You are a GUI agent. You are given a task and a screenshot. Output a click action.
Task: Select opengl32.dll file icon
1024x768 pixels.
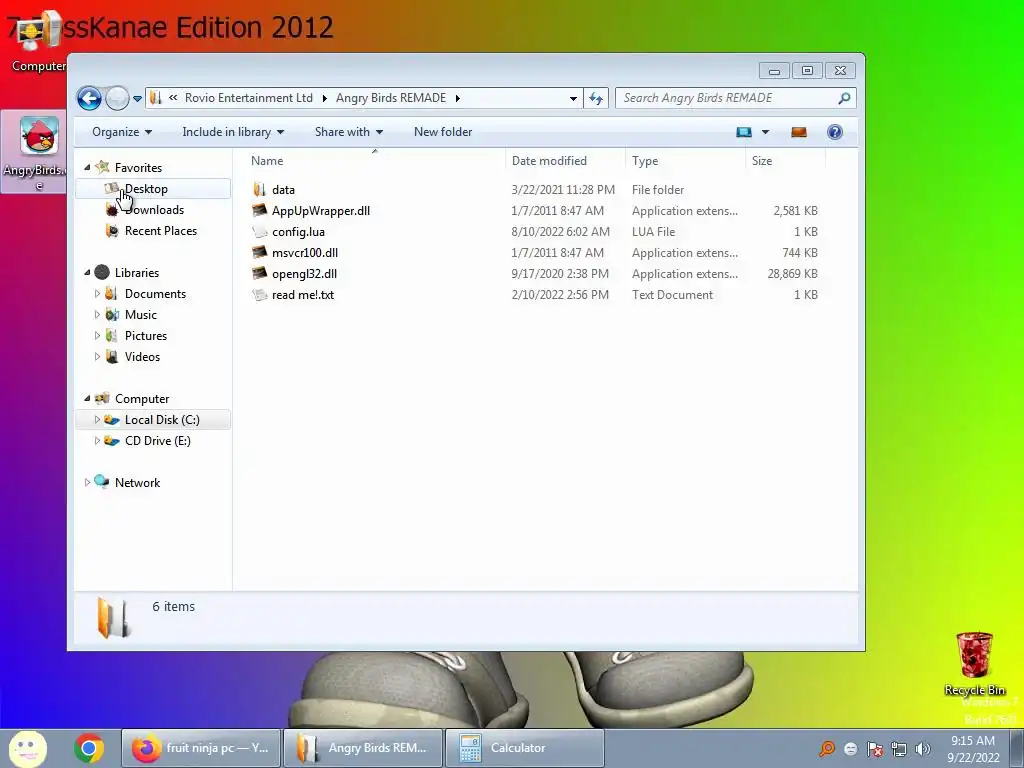click(x=260, y=273)
